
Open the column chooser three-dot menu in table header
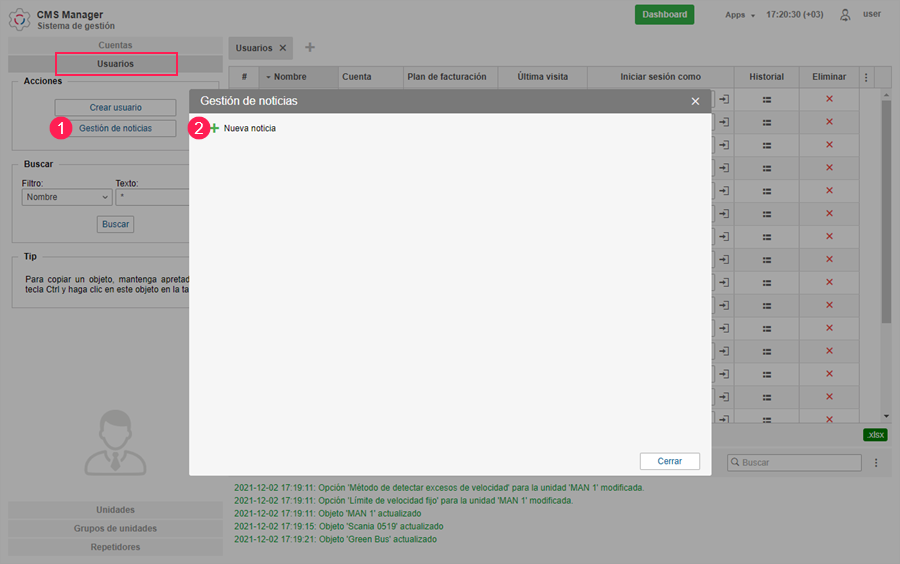click(x=866, y=77)
